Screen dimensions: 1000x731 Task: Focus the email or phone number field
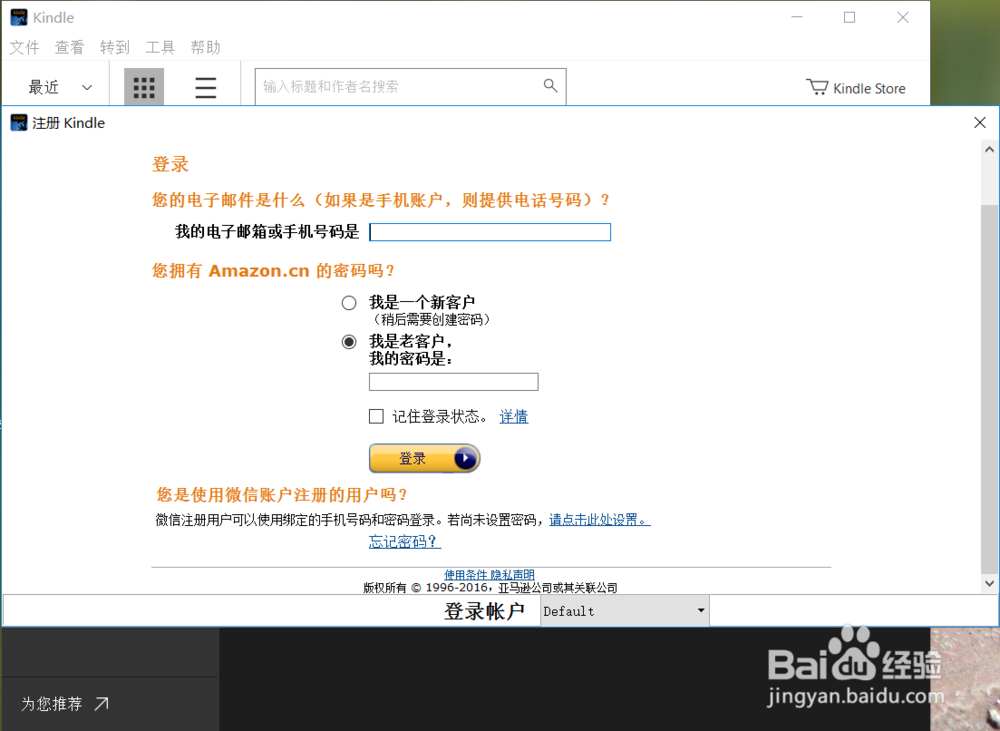click(490, 232)
